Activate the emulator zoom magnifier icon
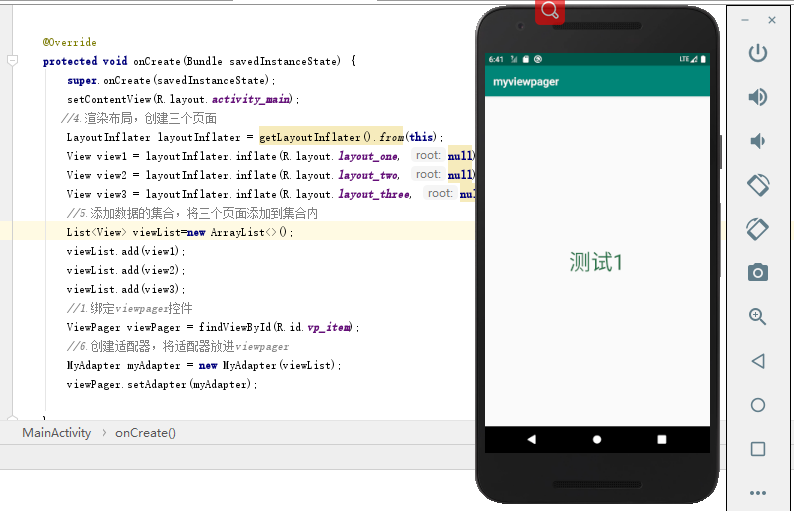The height and width of the screenshot is (511, 794). [x=758, y=317]
